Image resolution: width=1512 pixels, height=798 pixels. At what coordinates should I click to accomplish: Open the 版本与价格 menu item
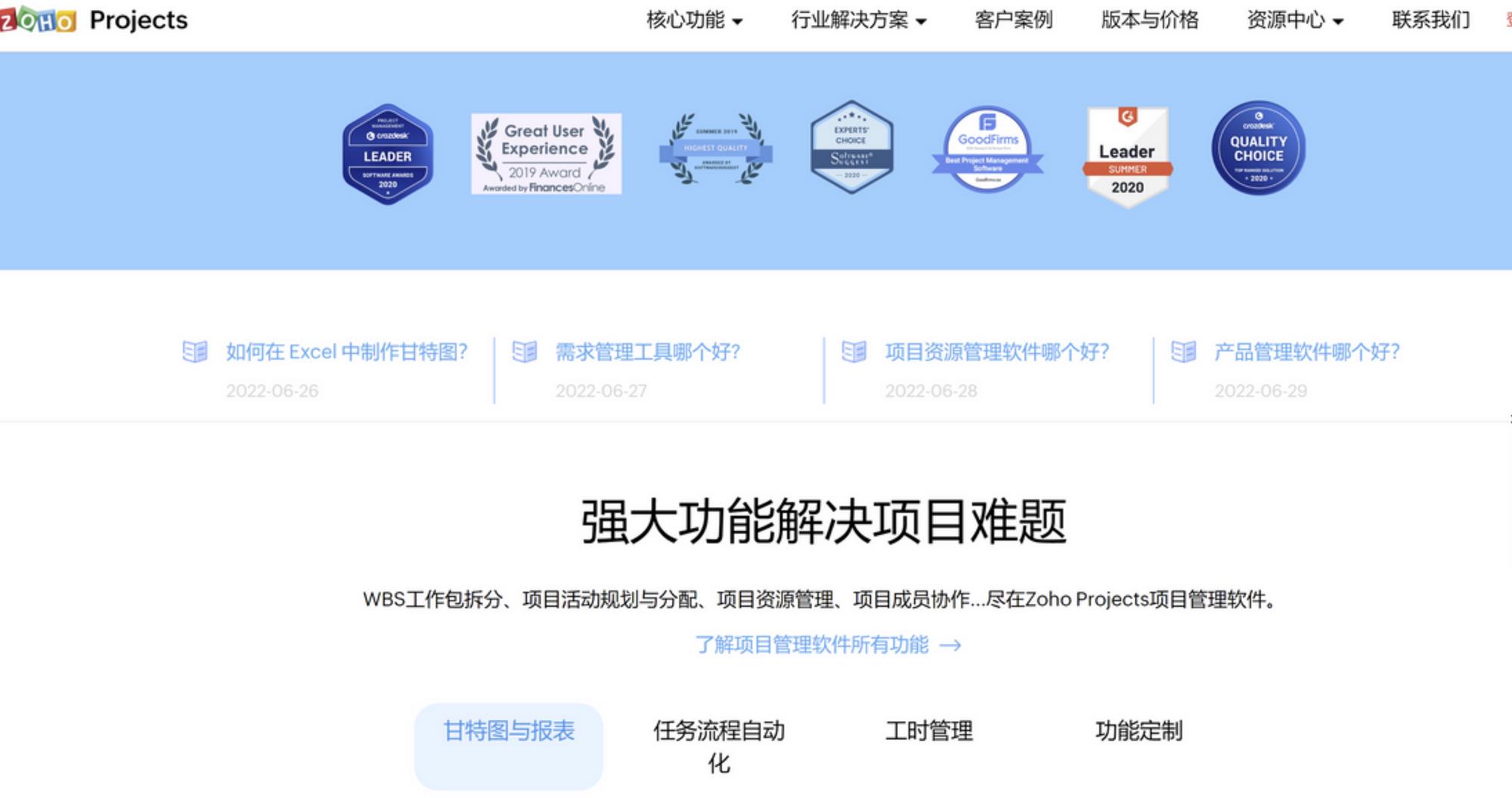click(1149, 20)
